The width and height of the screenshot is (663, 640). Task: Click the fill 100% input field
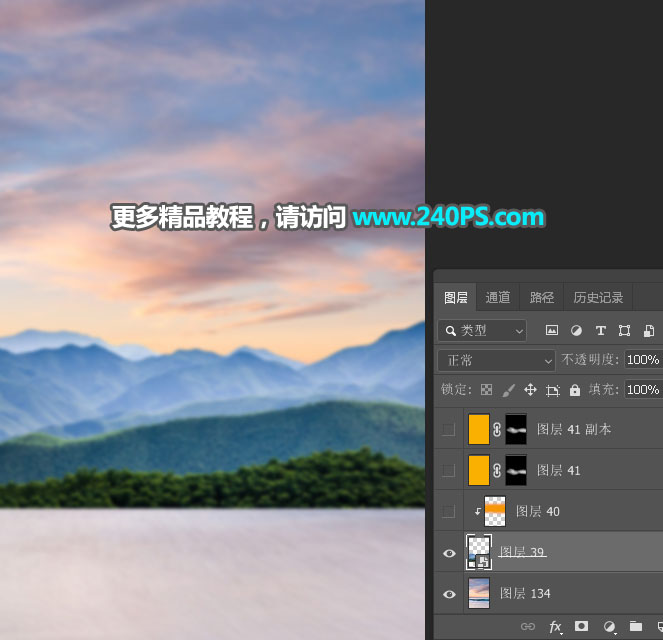[643, 389]
